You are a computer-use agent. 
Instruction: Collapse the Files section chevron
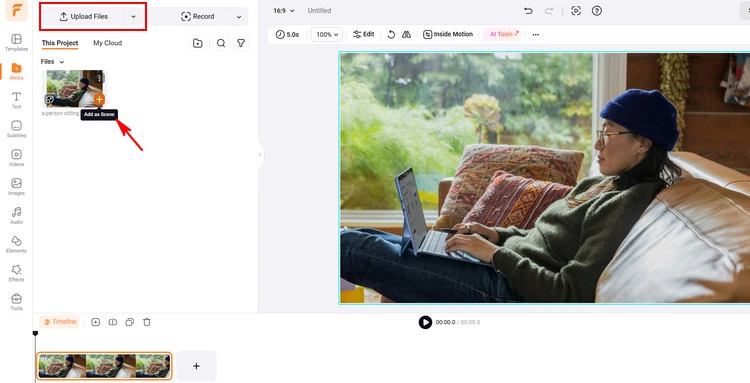[x=62, y=62]
